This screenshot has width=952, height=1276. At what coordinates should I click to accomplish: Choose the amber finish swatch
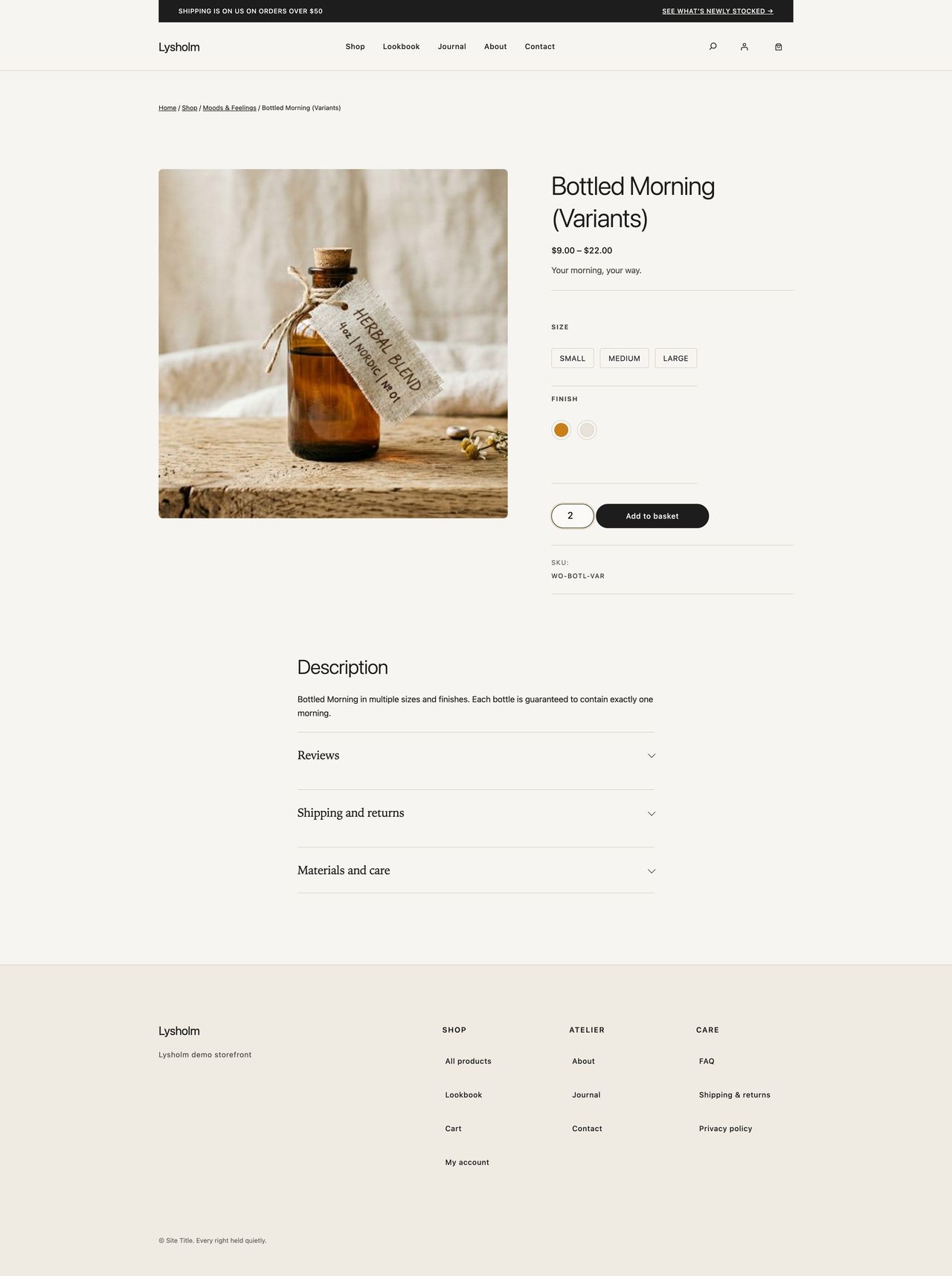click(x=561, y=430)
